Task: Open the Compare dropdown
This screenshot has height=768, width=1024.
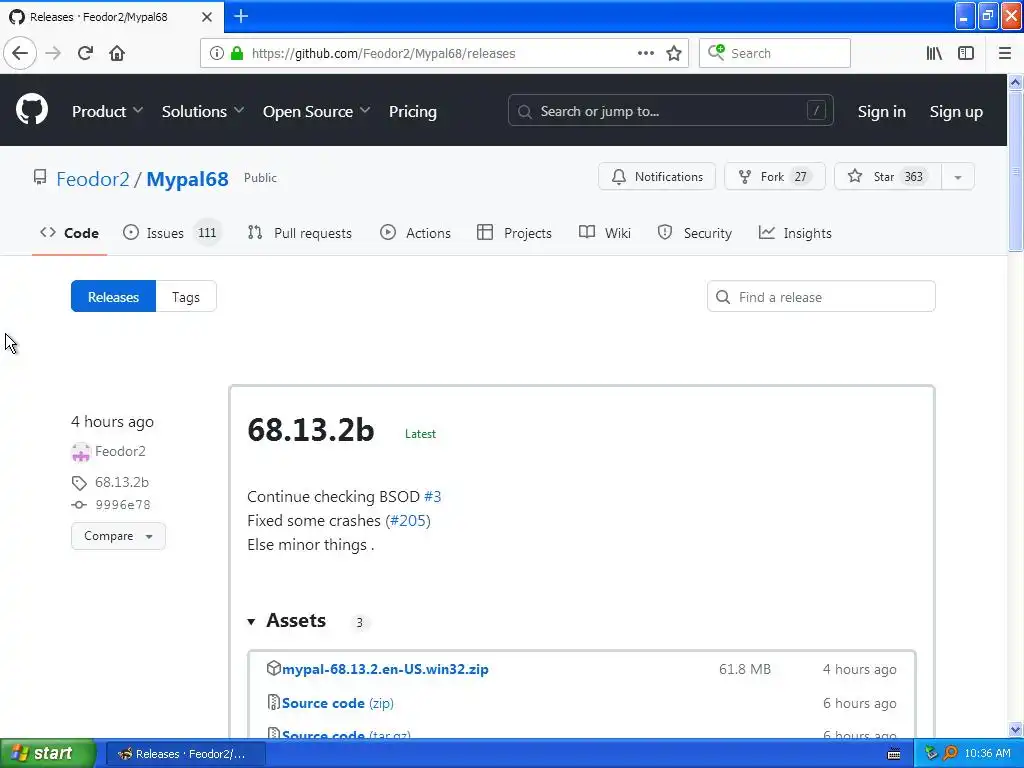Action: point(118,536)
